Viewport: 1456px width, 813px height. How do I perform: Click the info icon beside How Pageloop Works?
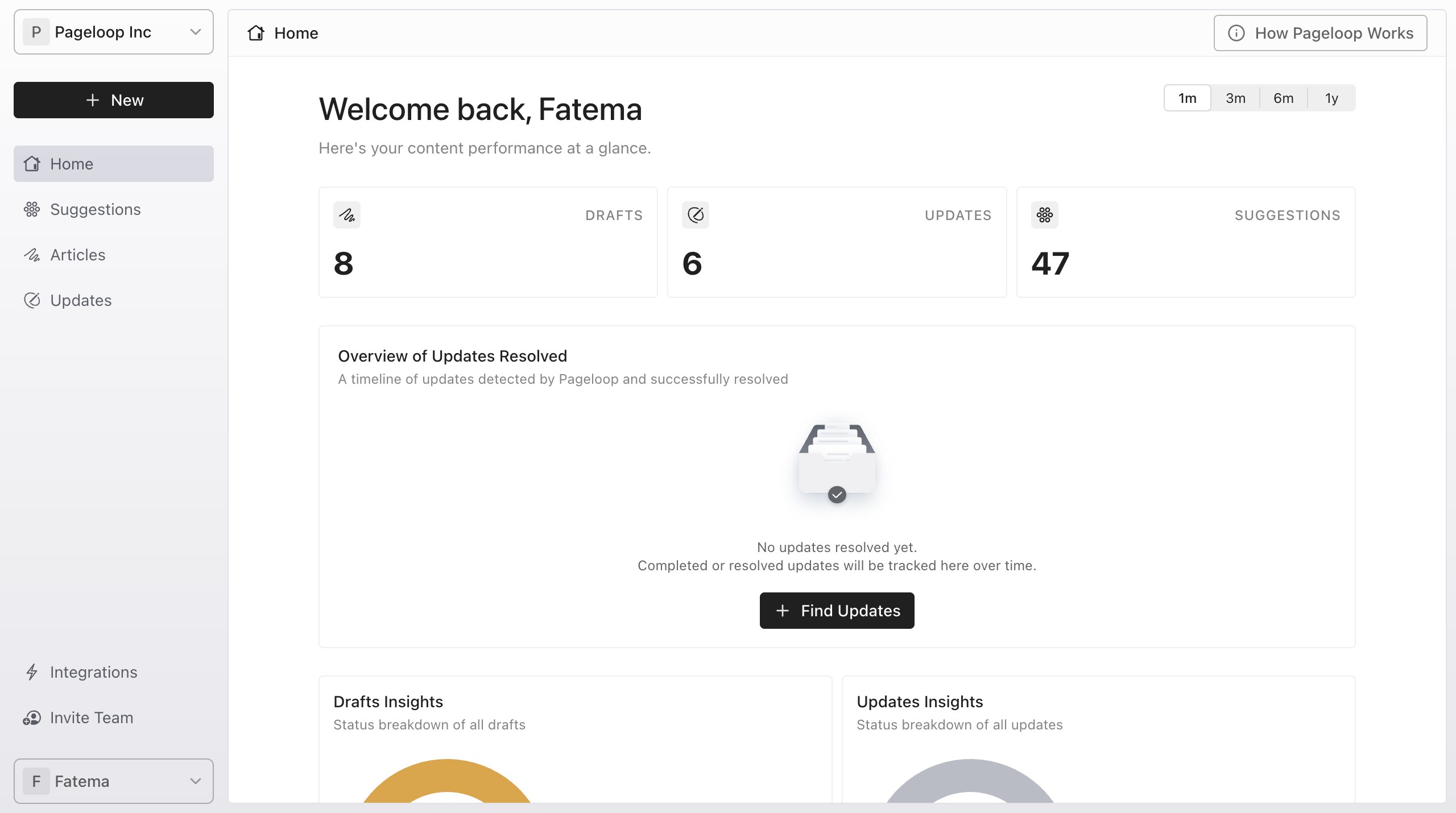(1236, 33)
